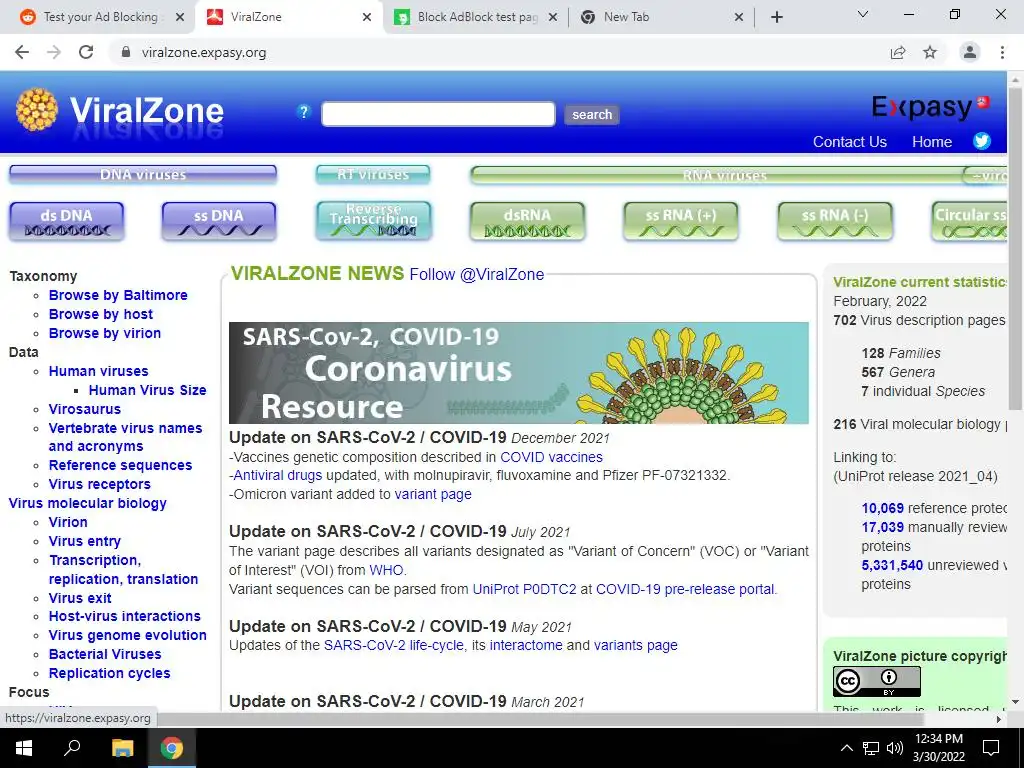The width and height of the screenshot is (1024, 768).
Task: Select the ss DNA category button
Action: coord(219,221)
